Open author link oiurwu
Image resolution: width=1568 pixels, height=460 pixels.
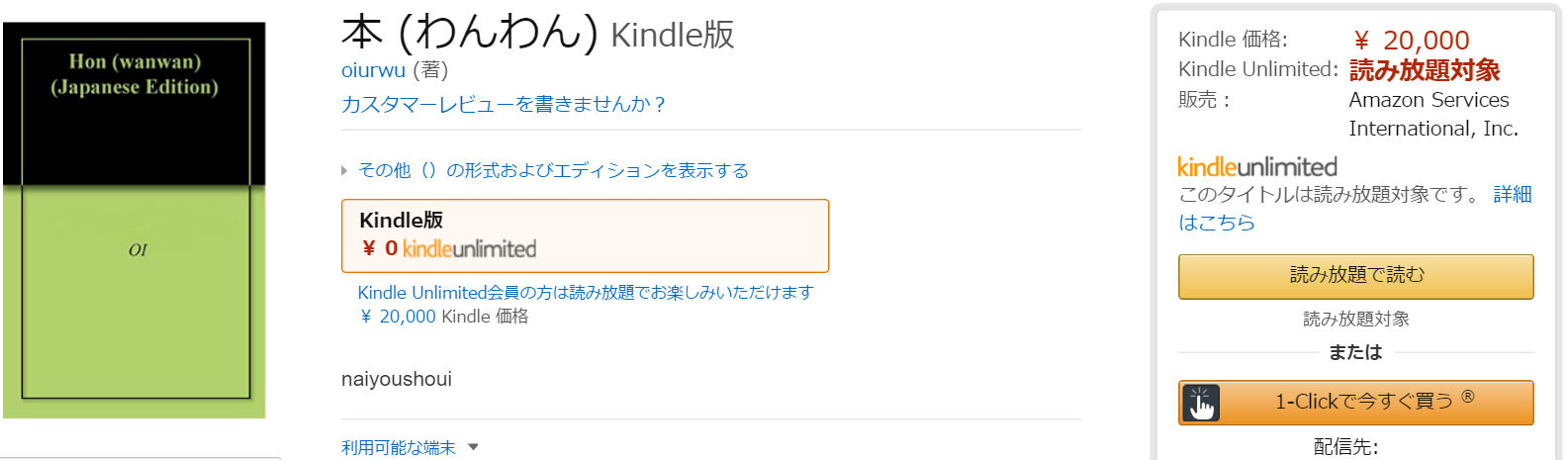[x=373, y=70]
